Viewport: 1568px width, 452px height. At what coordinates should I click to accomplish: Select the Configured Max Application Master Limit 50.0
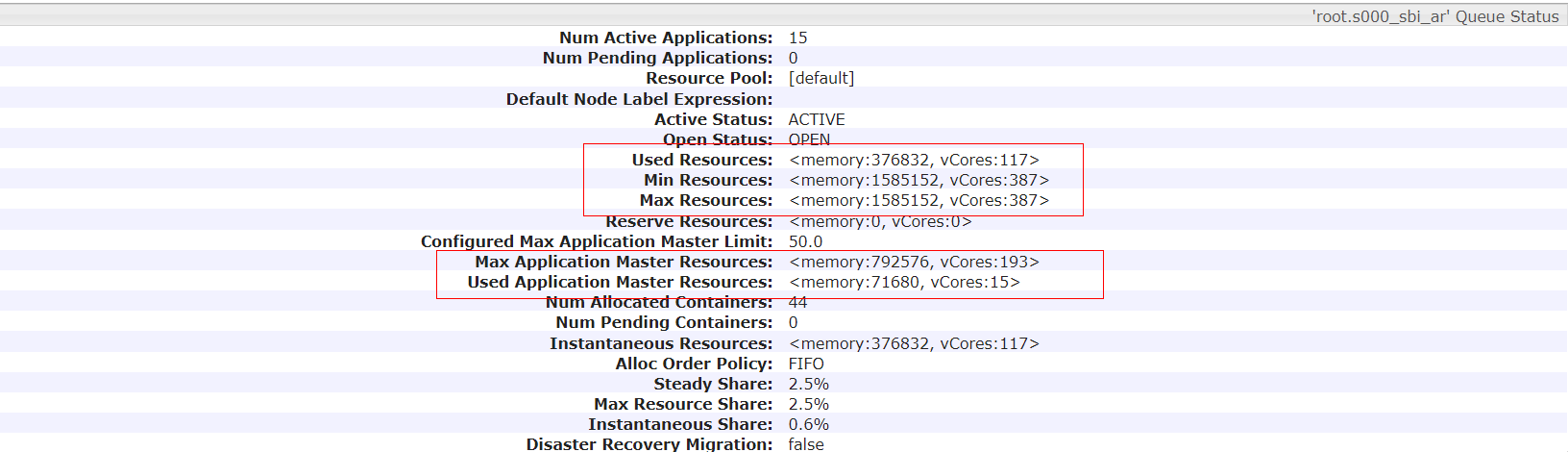(x=805, y=241)
